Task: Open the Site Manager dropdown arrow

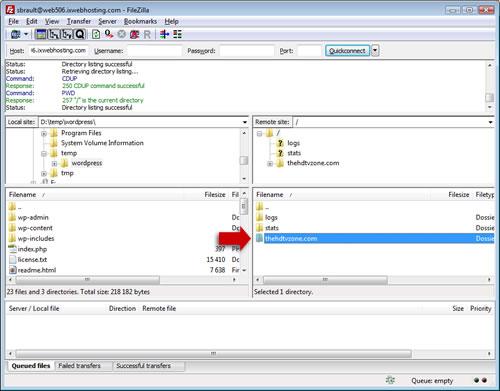Action: click(x=26, y=34)
